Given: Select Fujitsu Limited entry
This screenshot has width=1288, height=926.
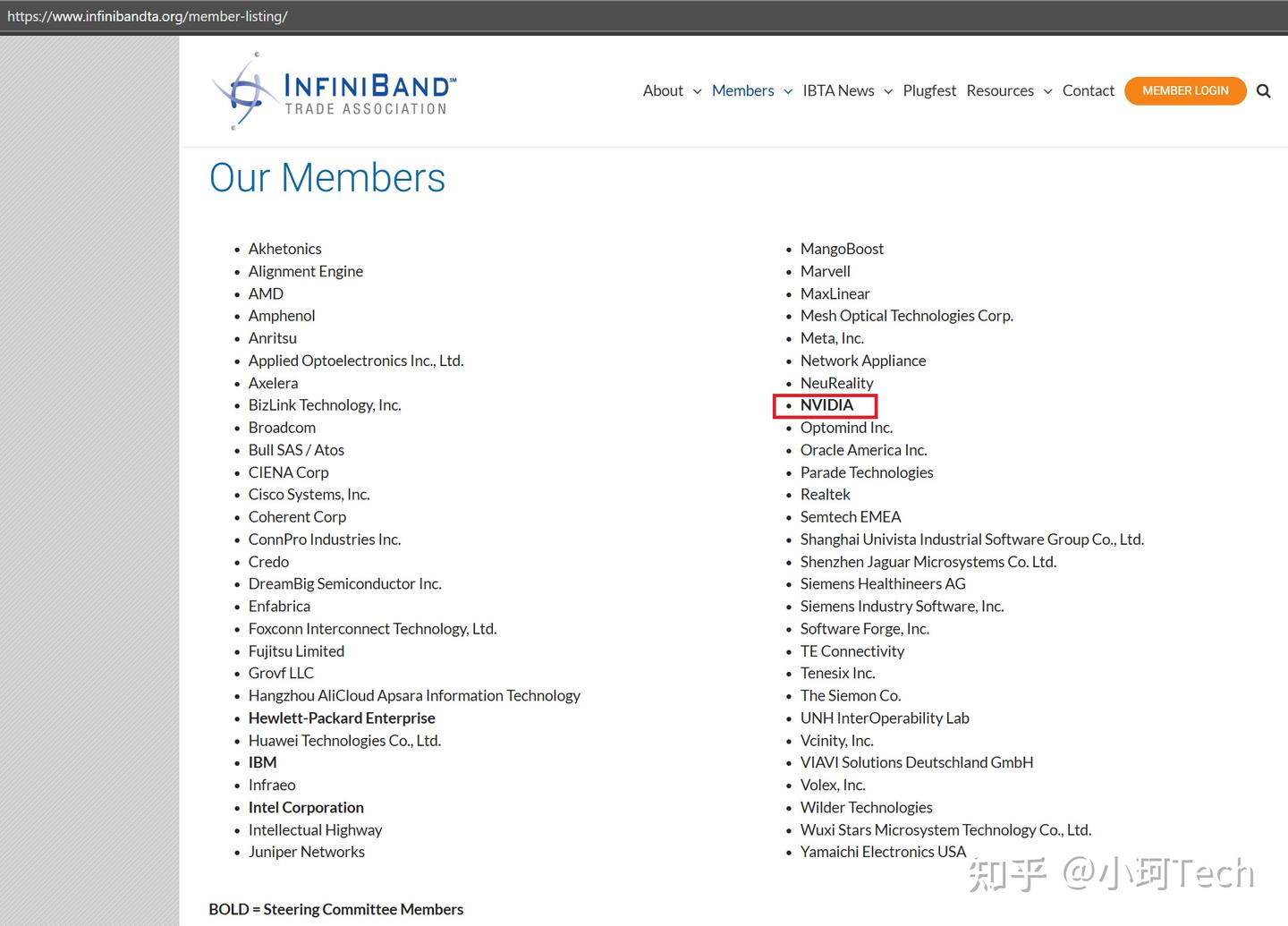Looking at the screenshot, I should tap(296, 651).
